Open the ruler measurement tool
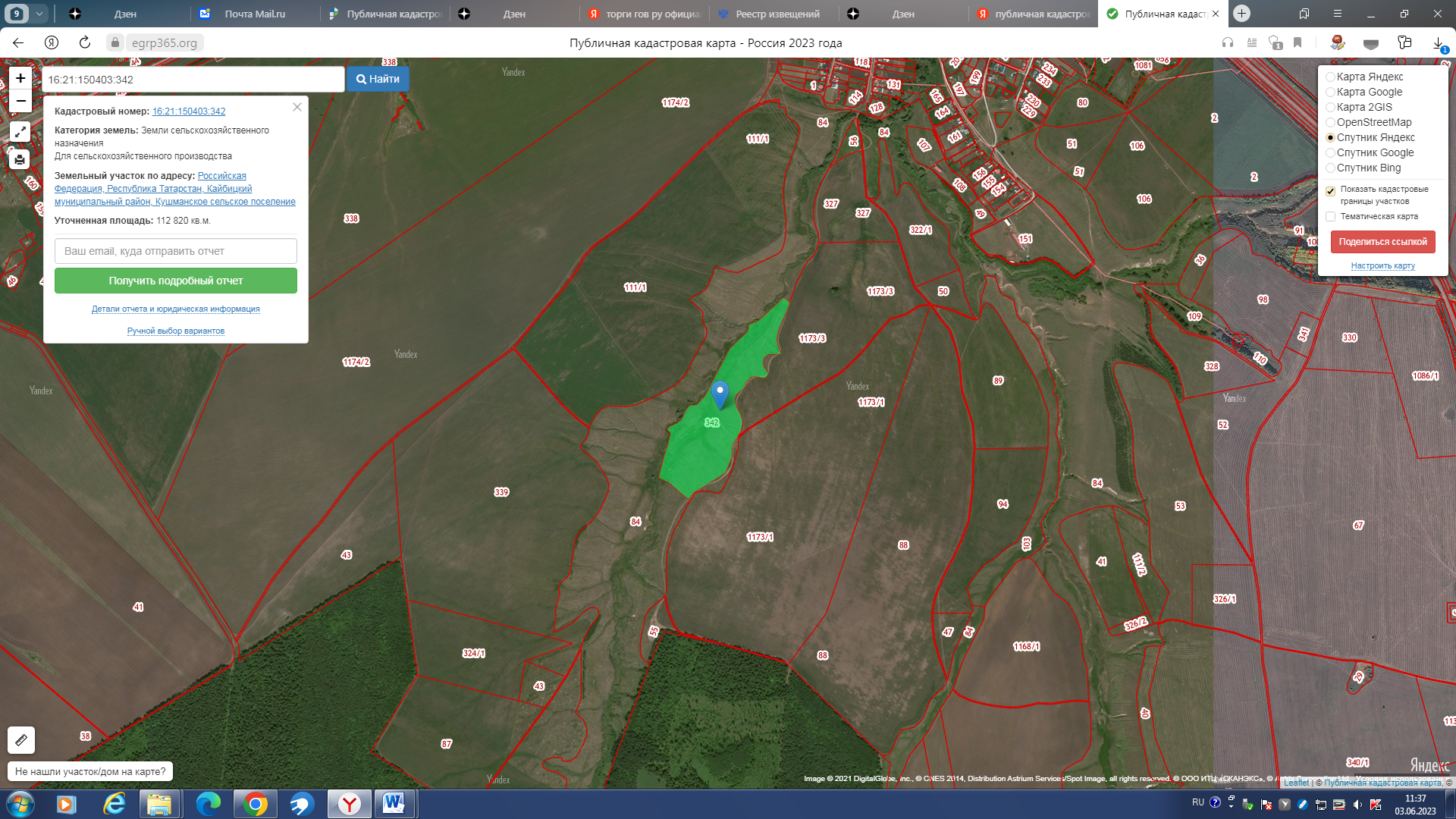The height and width of the screenshot is (819, 1456). pos(21,739)
